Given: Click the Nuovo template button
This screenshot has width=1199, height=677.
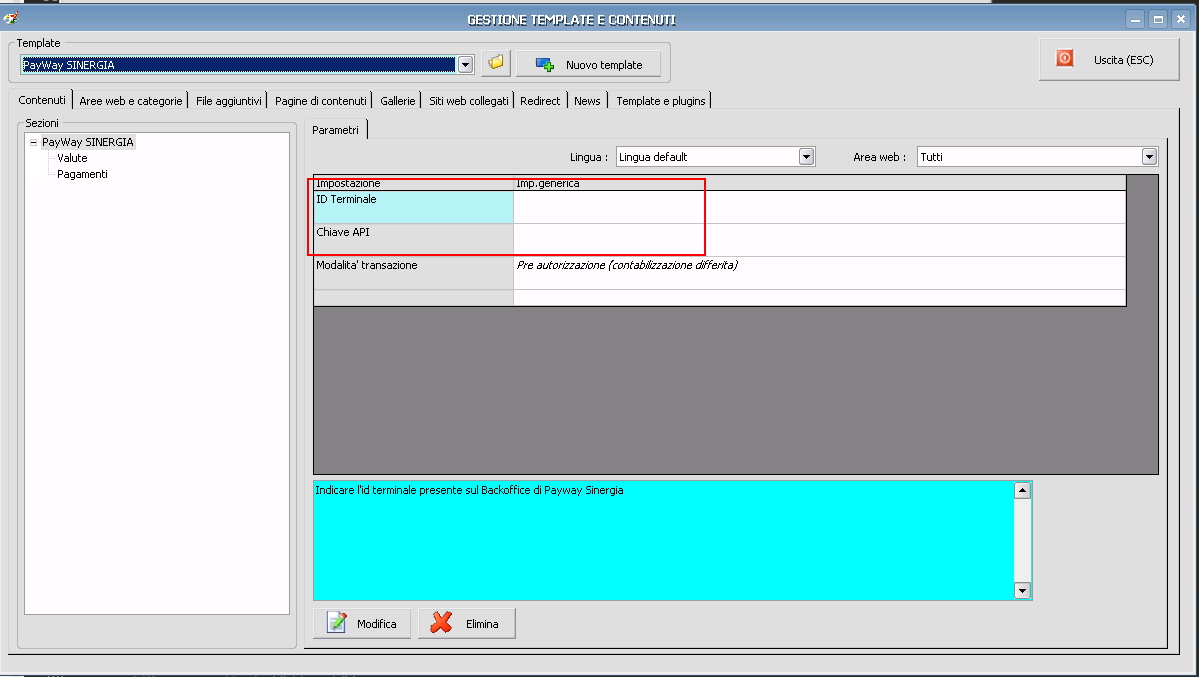Looking at the screenshot, I should (588, 64).
